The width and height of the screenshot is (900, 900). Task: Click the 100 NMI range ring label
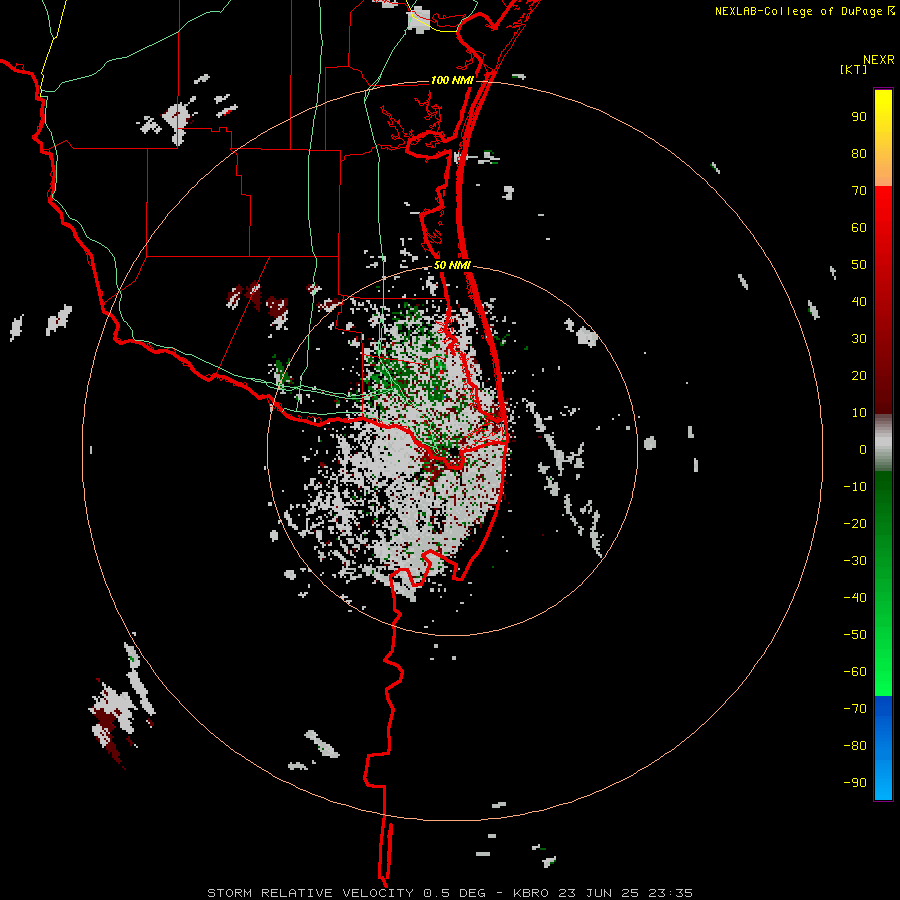click(x=452, y=80)
